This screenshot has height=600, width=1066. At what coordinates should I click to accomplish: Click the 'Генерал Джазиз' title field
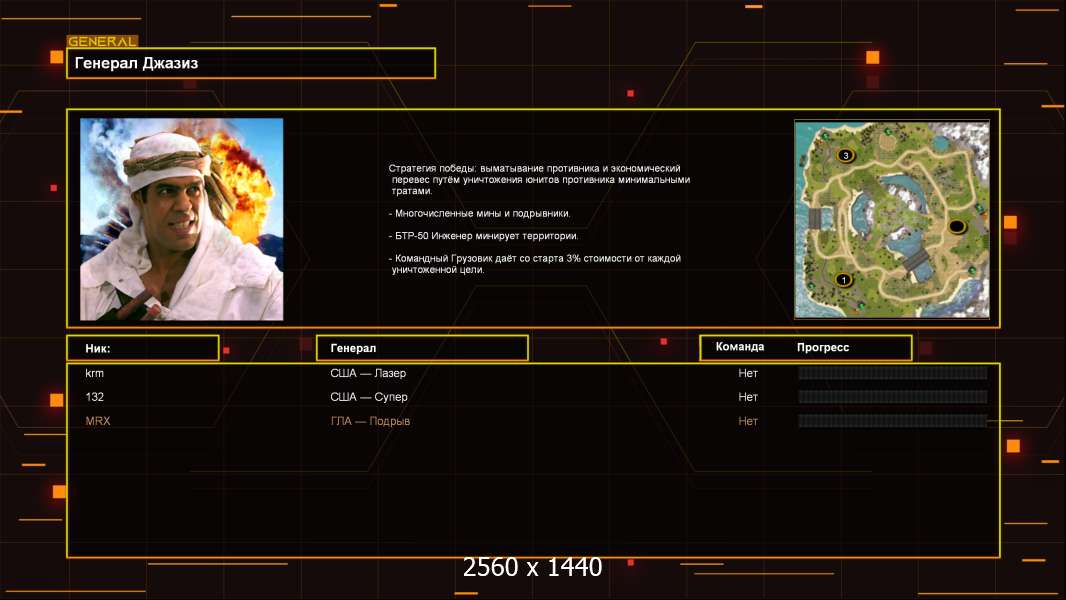click(x=251, y=63)
